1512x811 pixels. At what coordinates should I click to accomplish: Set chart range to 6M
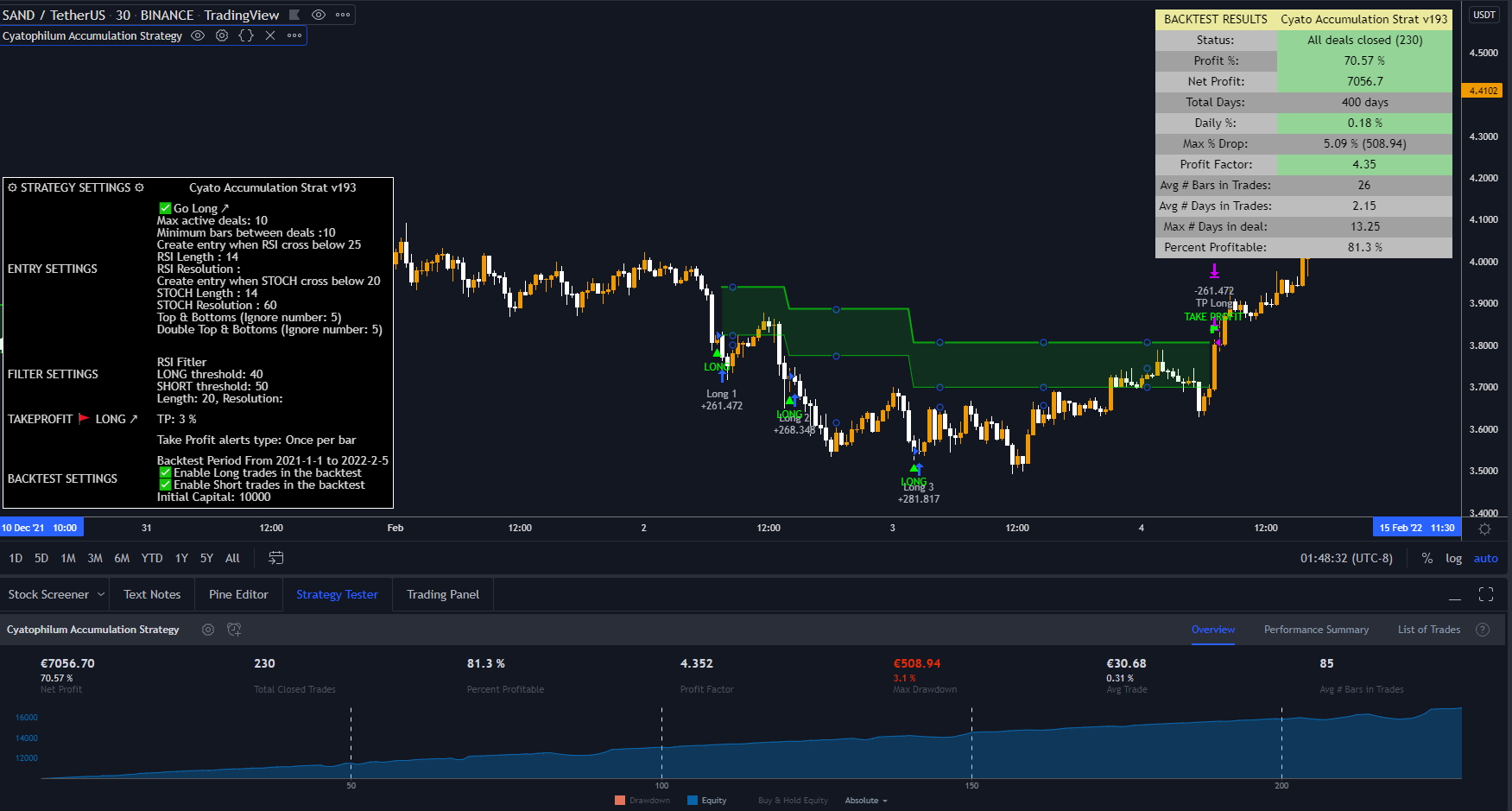(122, 558)
